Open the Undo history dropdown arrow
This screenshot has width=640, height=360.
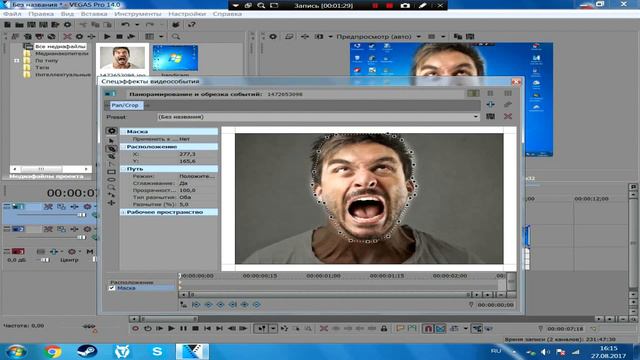point(137,25)
